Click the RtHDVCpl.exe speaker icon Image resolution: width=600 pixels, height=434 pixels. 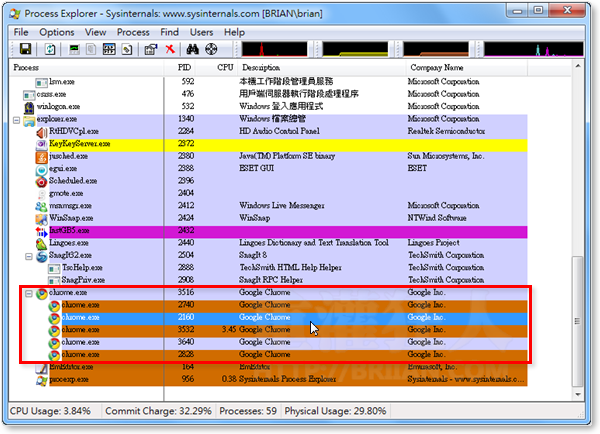(42, 132)
